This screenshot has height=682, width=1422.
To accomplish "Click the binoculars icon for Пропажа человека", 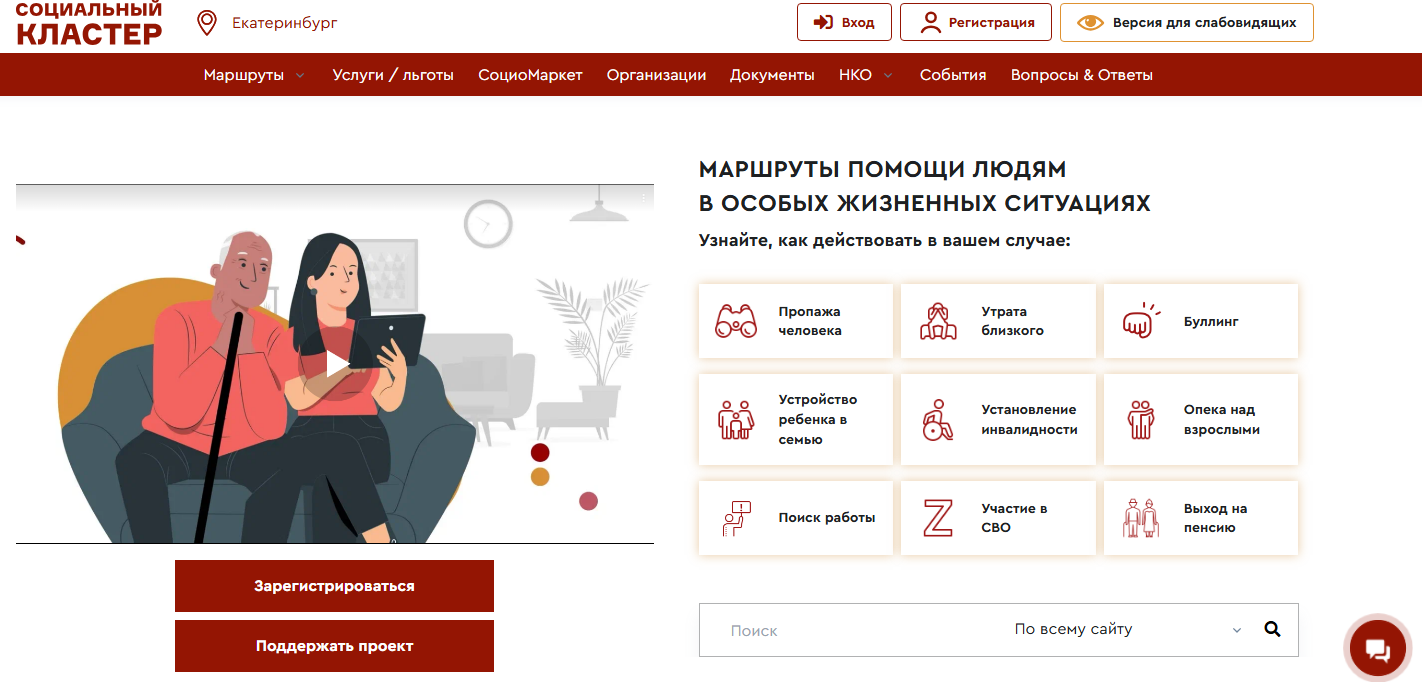I will [736, 321].
